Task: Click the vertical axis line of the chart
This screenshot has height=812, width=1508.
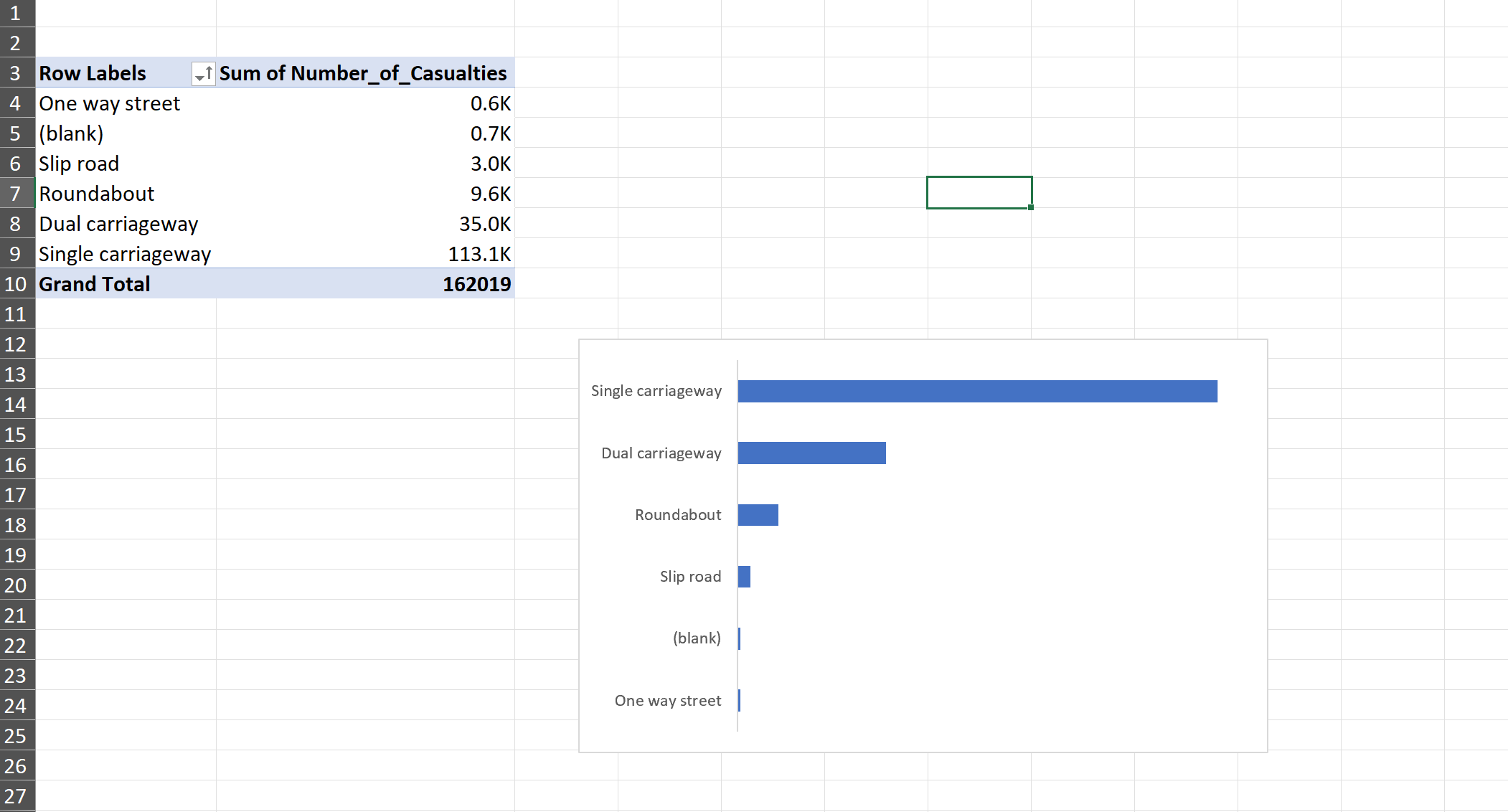Action: point(737,545)
